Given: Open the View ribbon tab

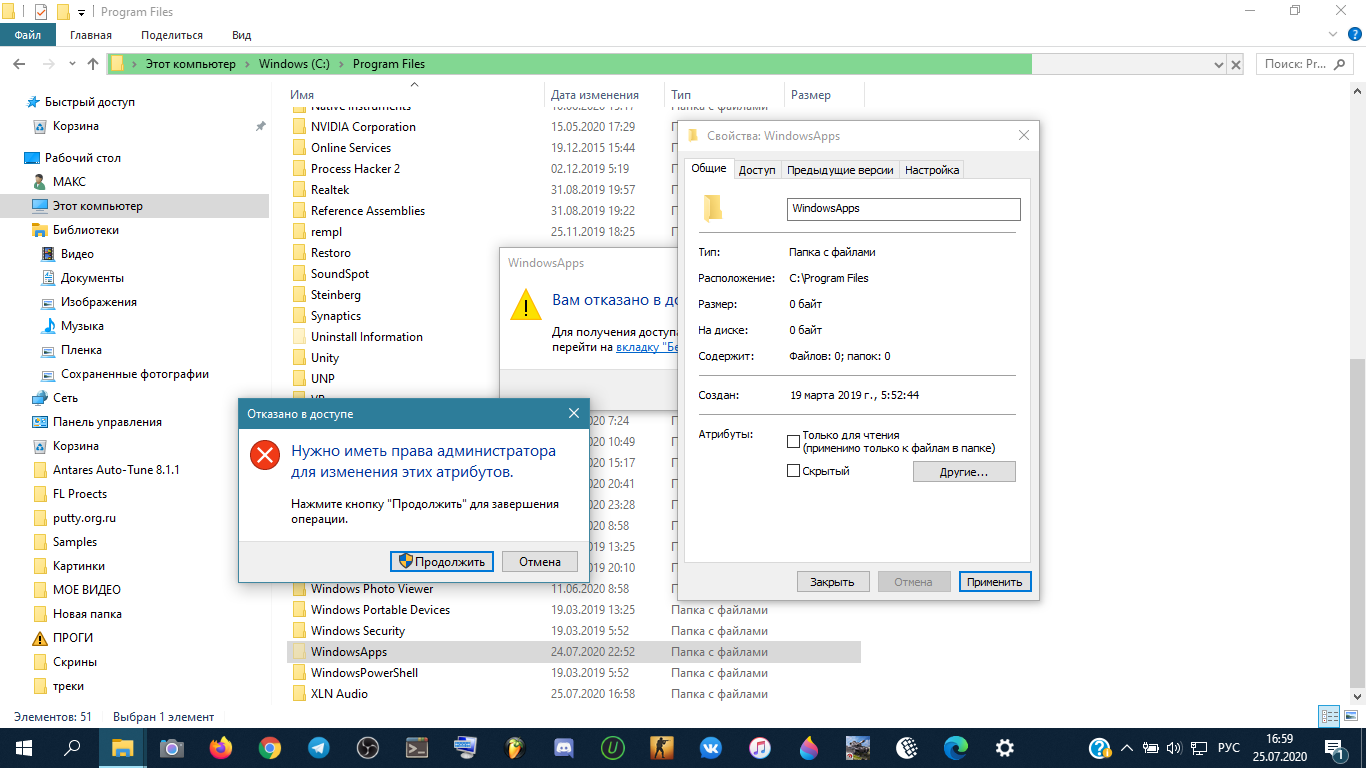Looking at the screenshot, I should (x=241, y=35).
